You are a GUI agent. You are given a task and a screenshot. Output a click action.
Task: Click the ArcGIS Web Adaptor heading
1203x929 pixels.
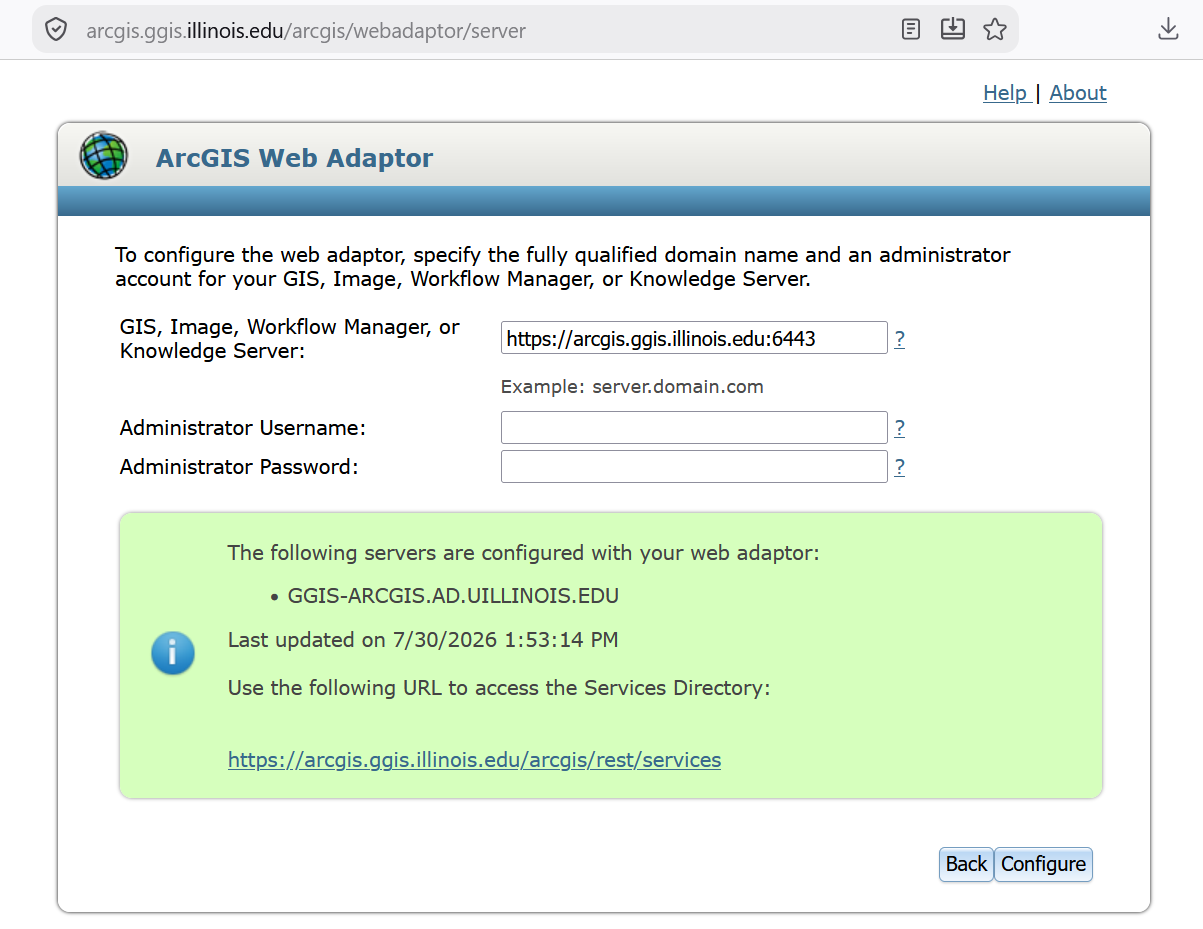tap(294, 158)
